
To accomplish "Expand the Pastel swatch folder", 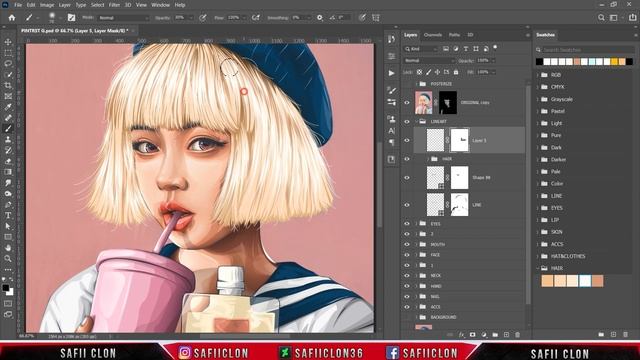I will pos(538,111).
